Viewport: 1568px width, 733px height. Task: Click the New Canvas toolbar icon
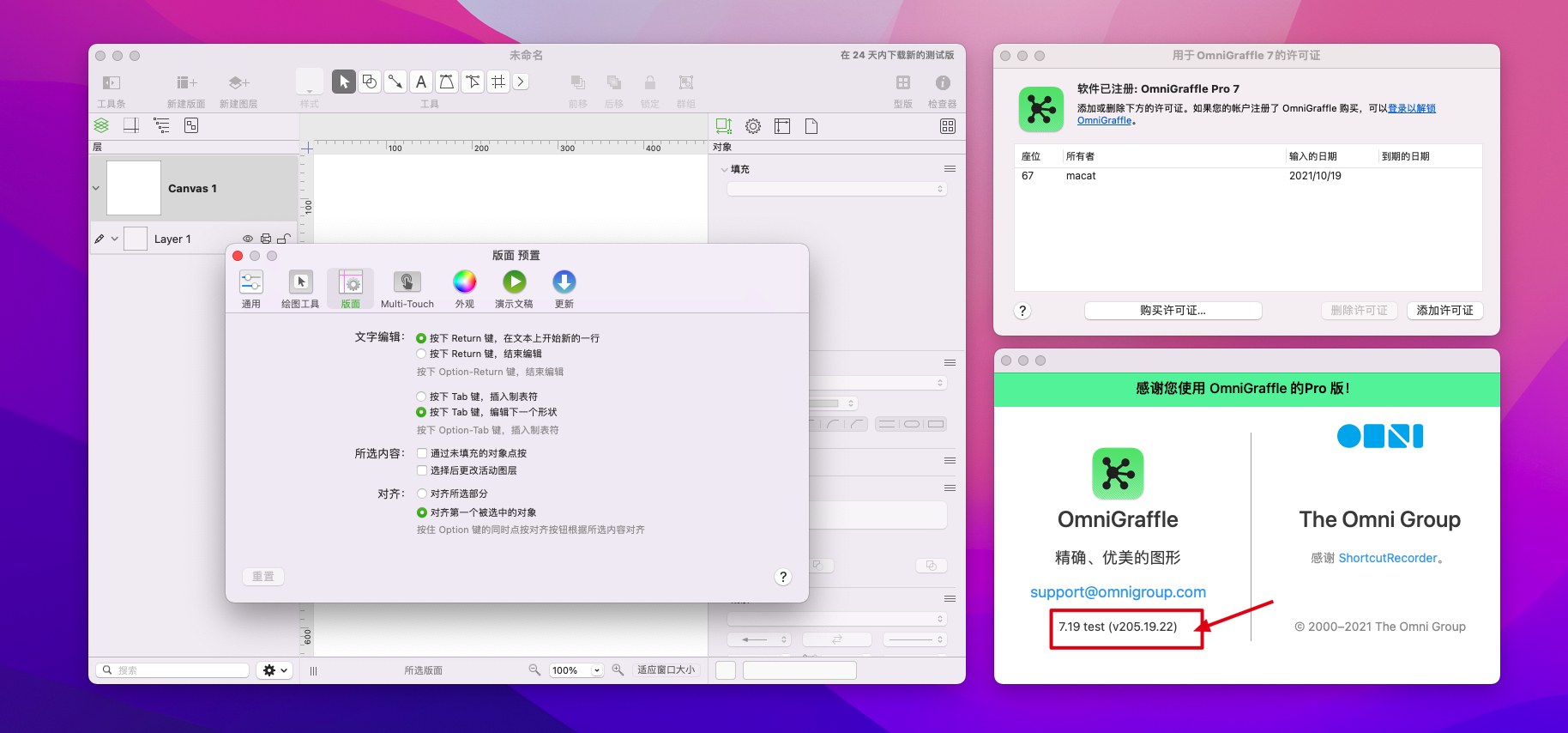pos(186,83)
